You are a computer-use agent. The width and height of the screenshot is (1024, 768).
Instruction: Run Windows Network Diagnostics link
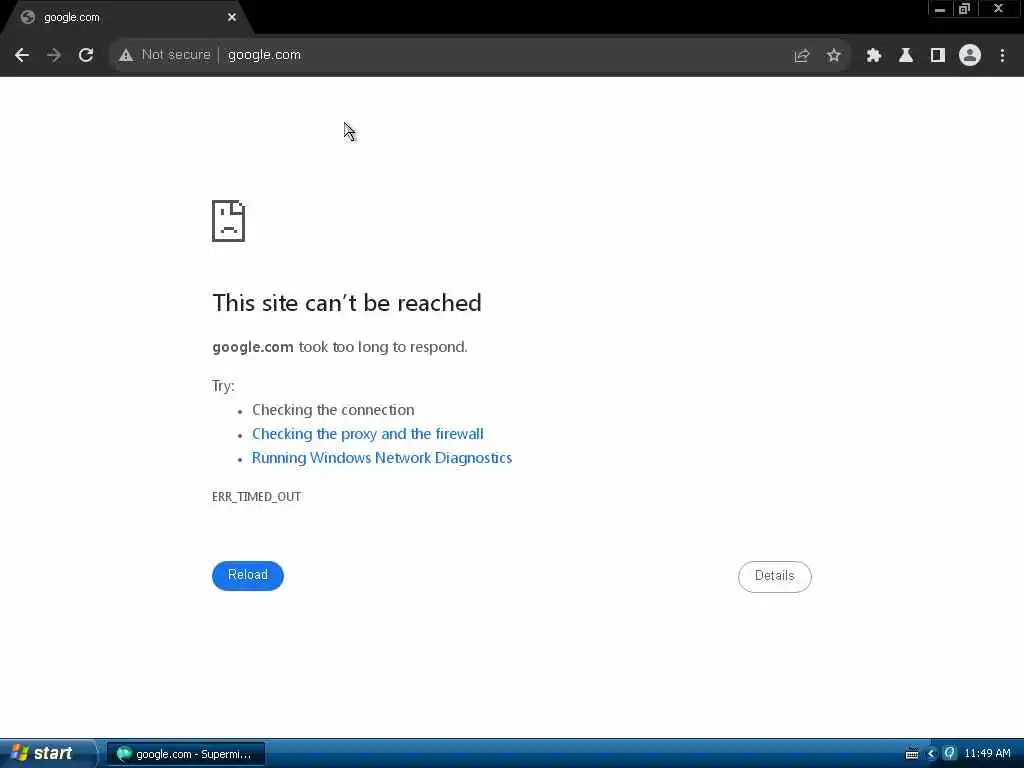coord(382,458)
